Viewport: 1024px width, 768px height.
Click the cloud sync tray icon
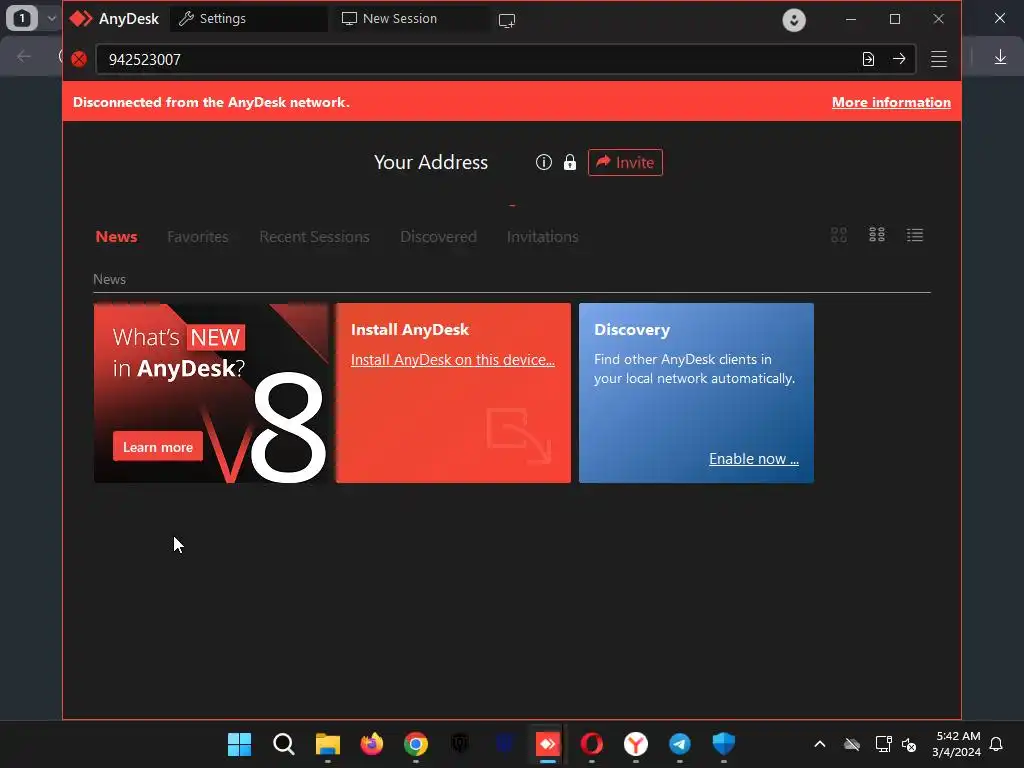[852, 744]
